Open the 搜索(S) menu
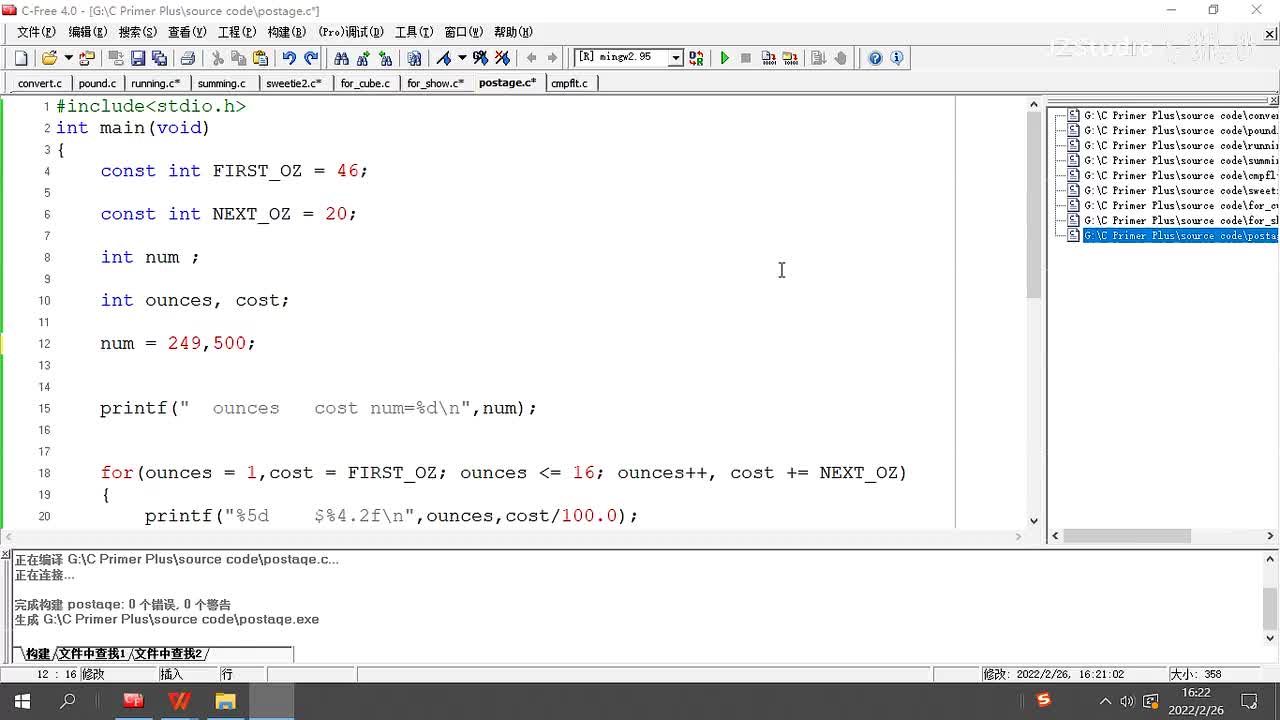Image resolution: width=1280 pixels, height=720 pixels. coord(137,32)
